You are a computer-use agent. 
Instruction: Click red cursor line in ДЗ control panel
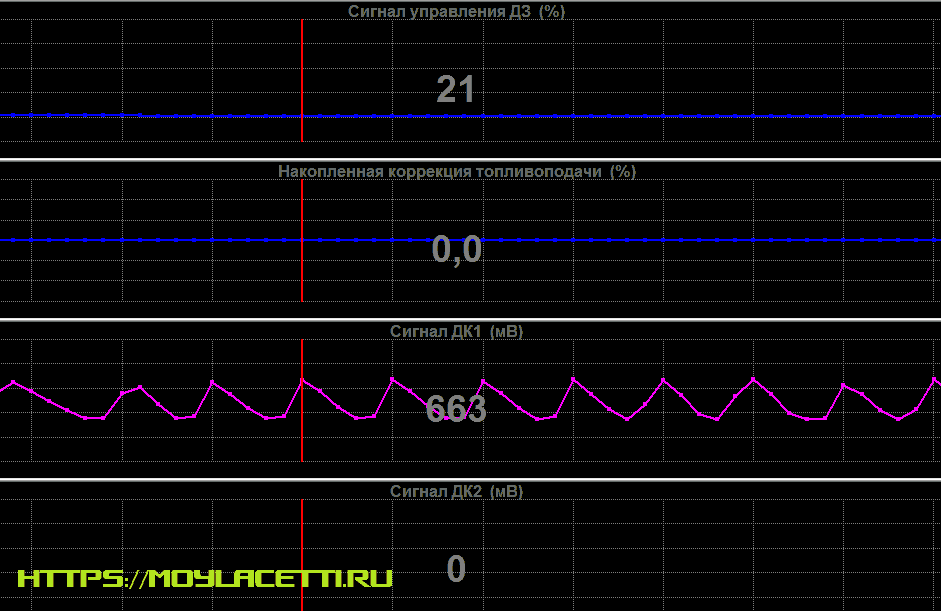click(x=301, y=60)
